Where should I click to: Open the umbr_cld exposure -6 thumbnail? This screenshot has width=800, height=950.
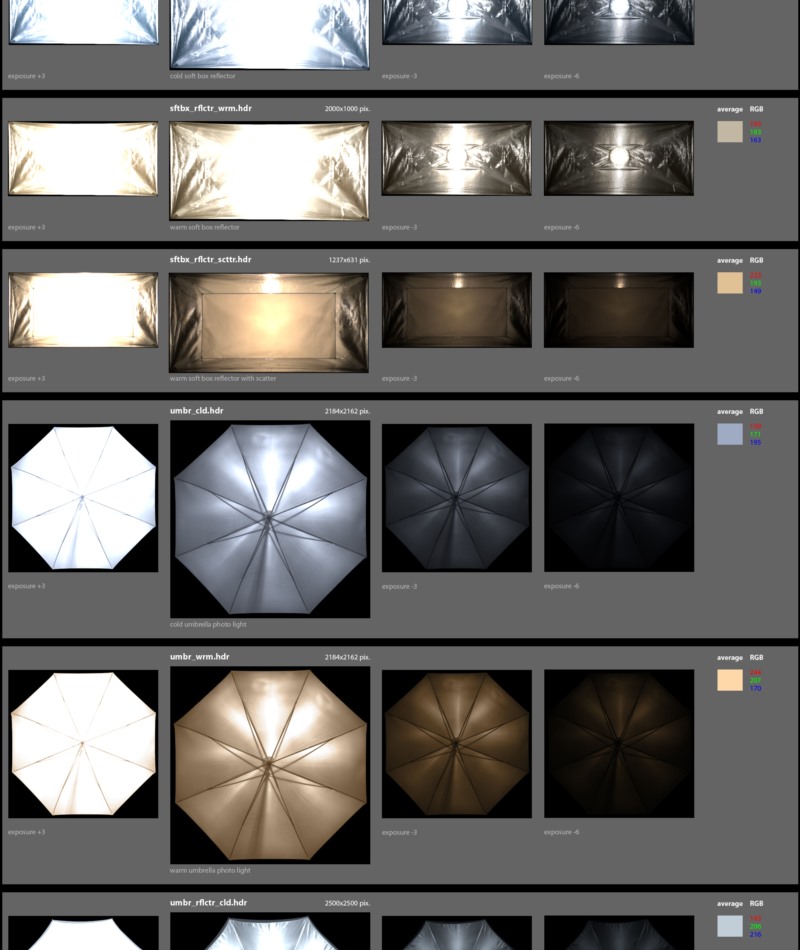click(619, 497)
